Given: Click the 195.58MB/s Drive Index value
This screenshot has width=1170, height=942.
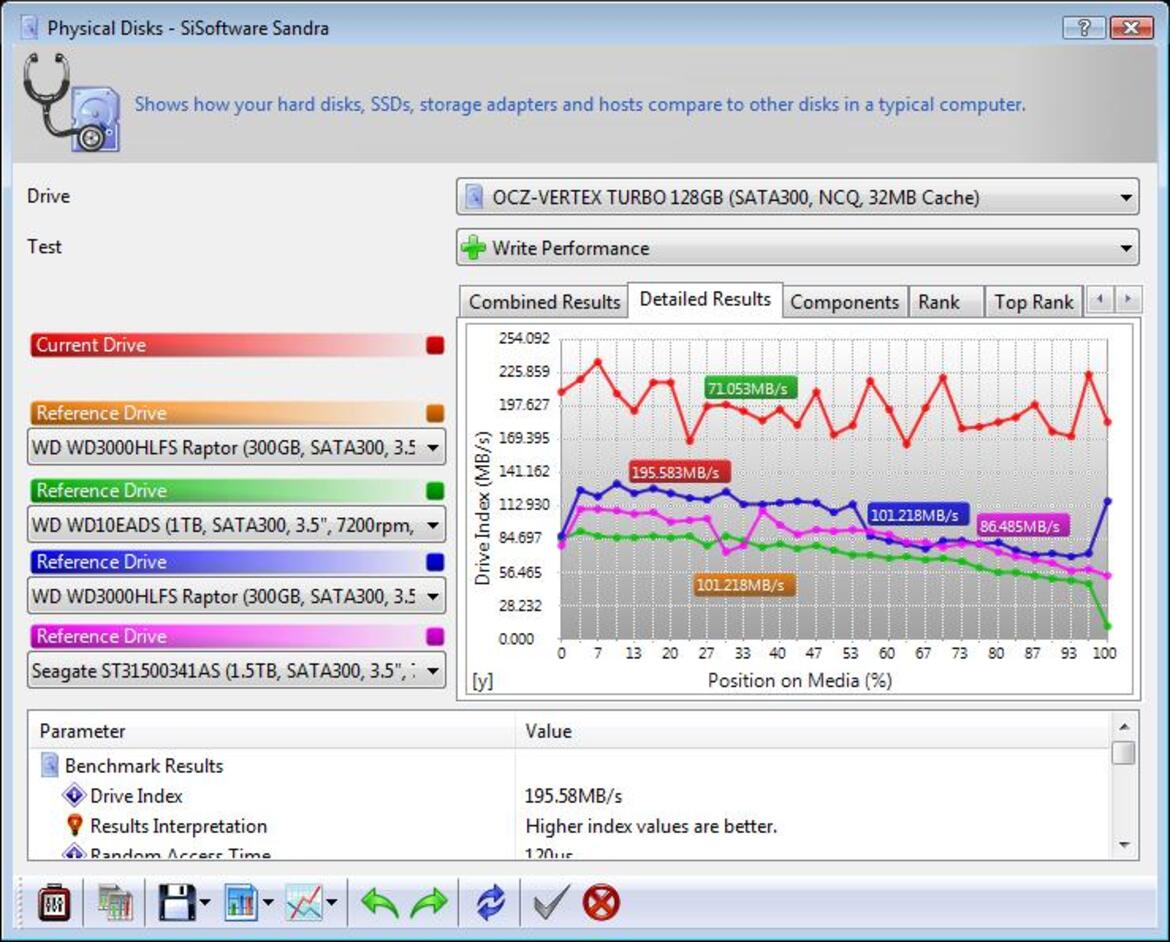Looking at the screenshot, I should [573, 796].
